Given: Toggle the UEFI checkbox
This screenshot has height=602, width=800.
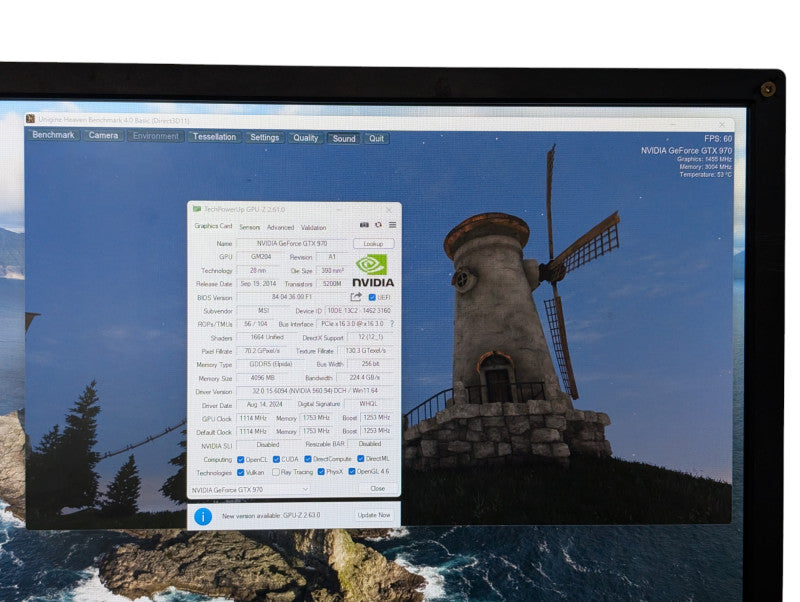Looking at the screenshot, I should [372, 297].
